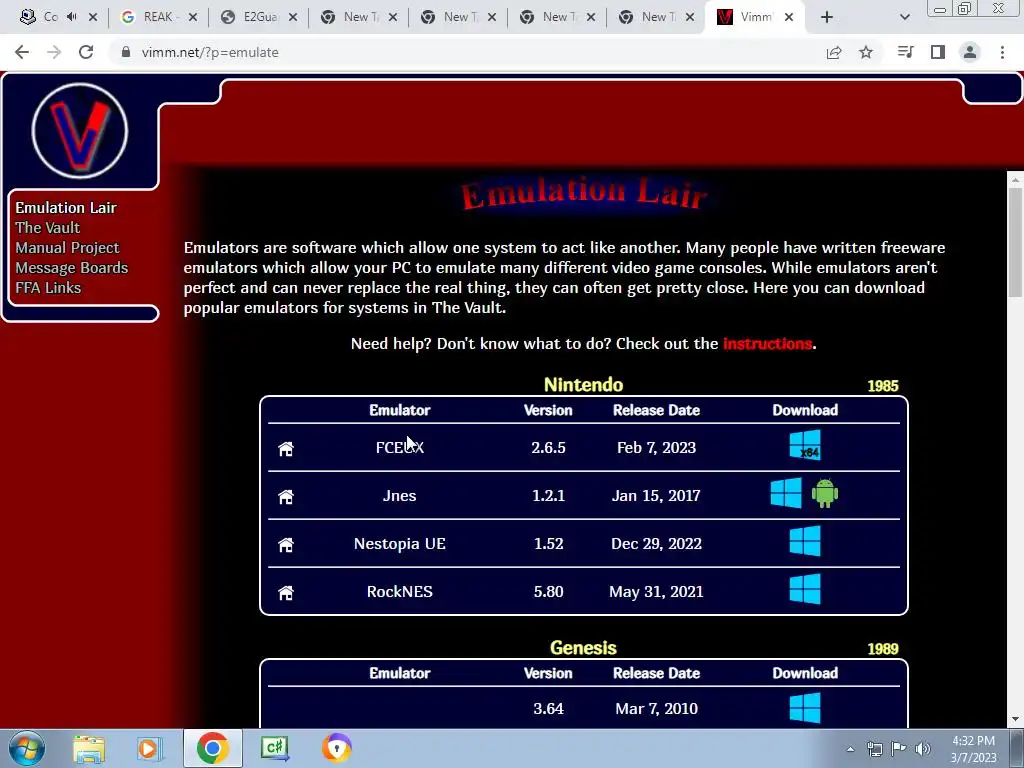This screenshot has height=768, width=1024.
Task: Download Nestopia UE for Windows
Action: tap(805, 541)
